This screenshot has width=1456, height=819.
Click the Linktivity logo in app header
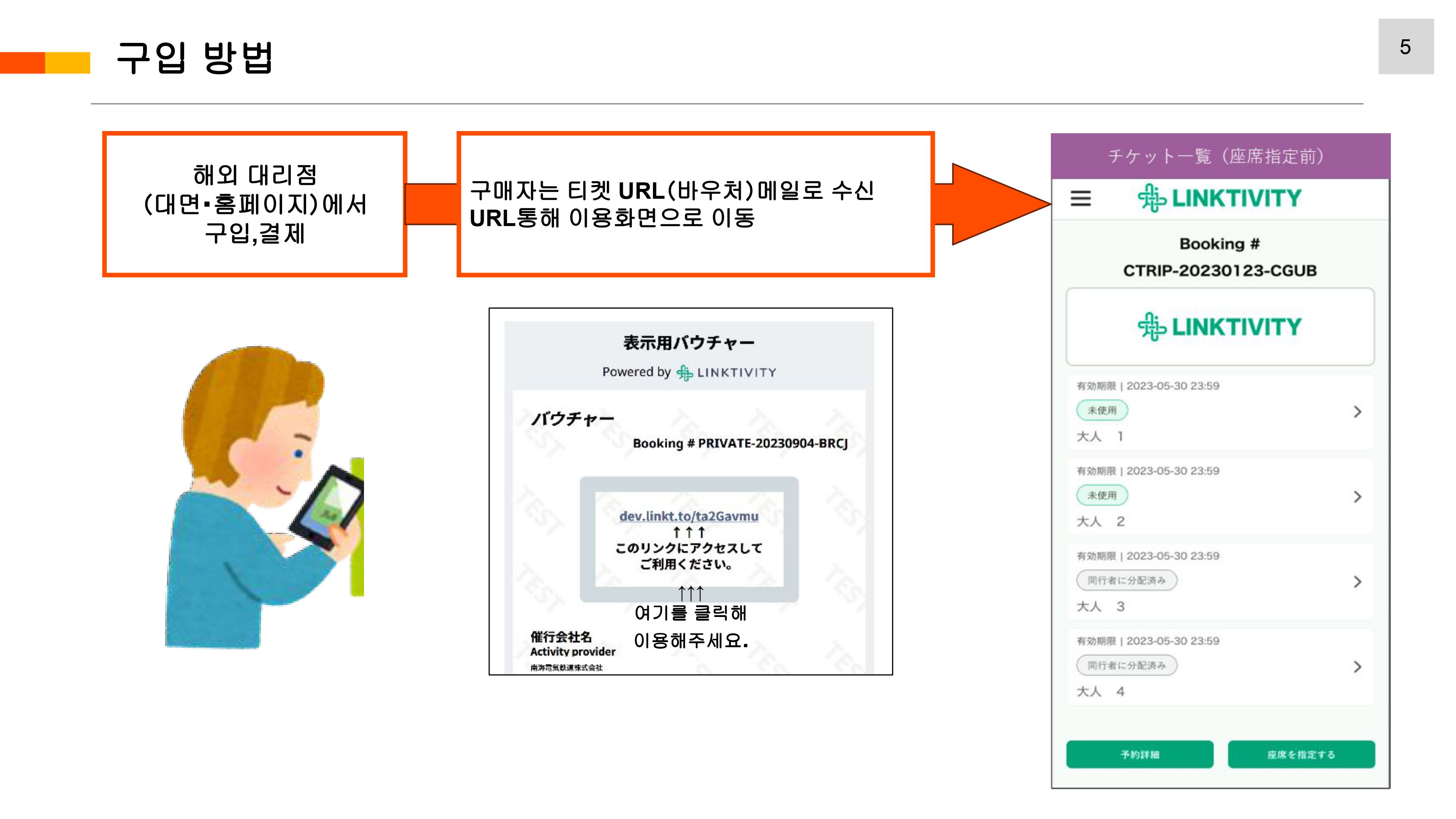1219,198
